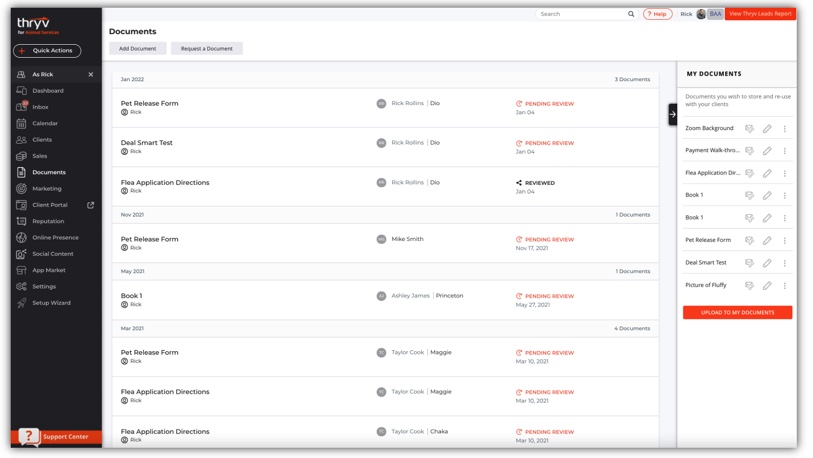Click Rick Rollins on Deal Smart Test row

[x=408, y=143]
